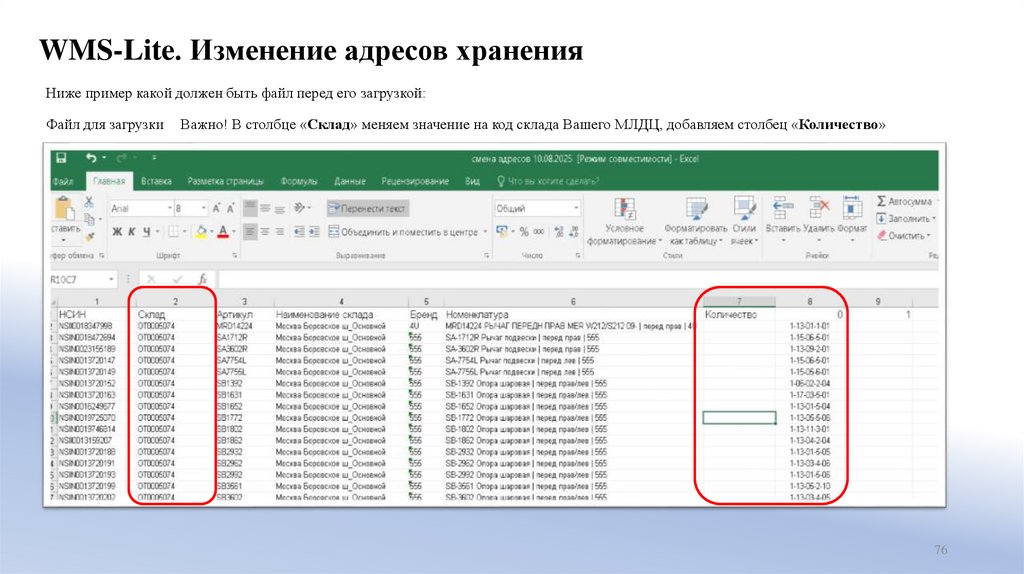Click the text orientation icon
Viewport: 1024px width, 574px height.
pos(299,208)
